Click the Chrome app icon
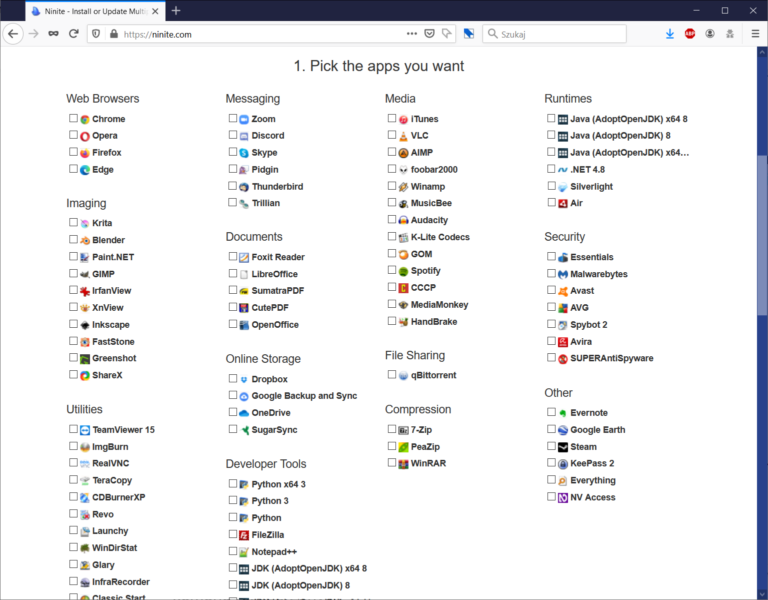768x600 pixels. coord(85,119)
